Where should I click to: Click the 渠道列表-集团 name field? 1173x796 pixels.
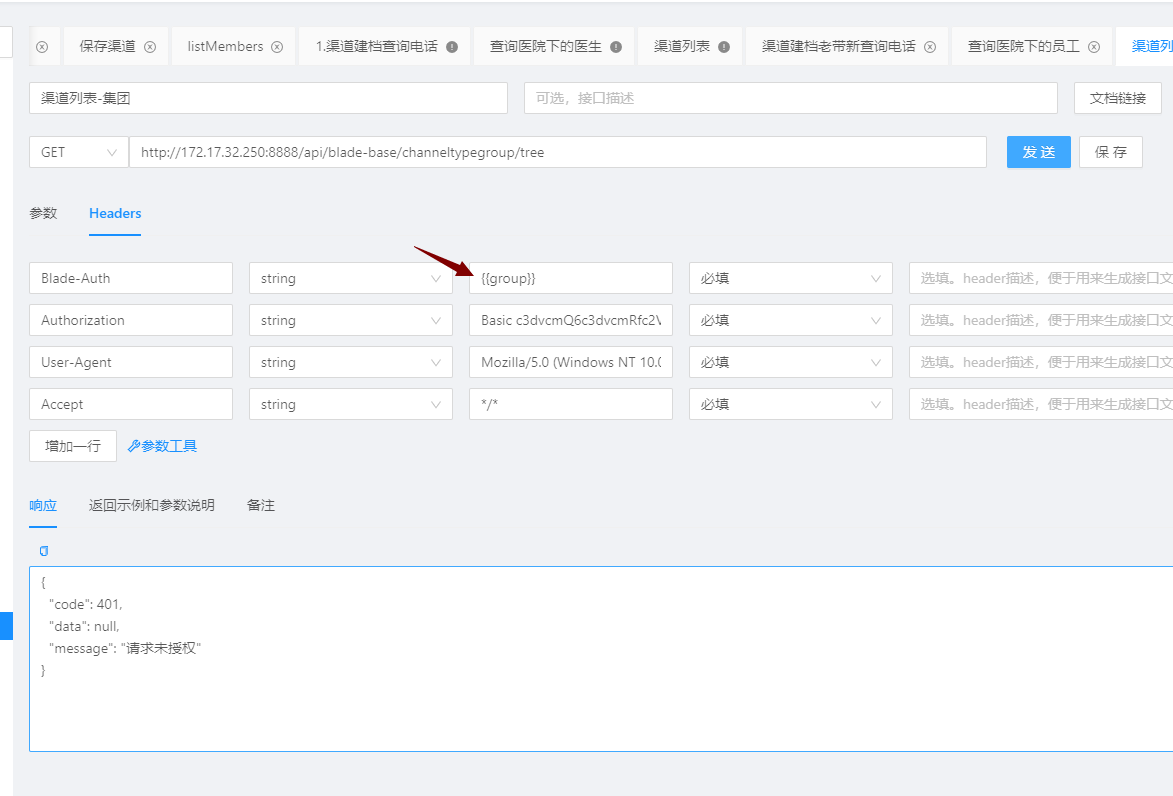[x=269, y=98]
